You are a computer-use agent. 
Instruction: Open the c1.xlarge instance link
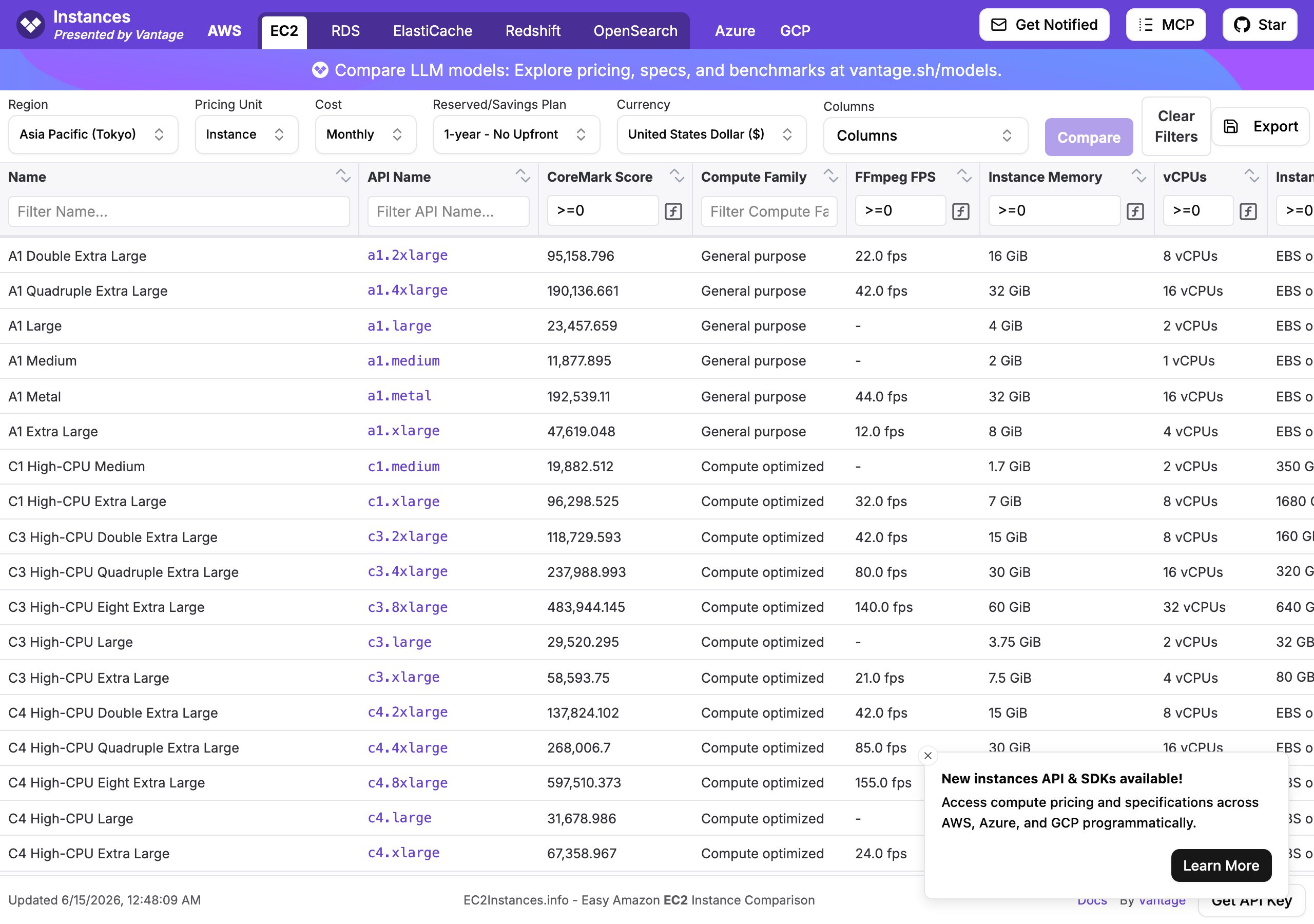pos(403,502)
